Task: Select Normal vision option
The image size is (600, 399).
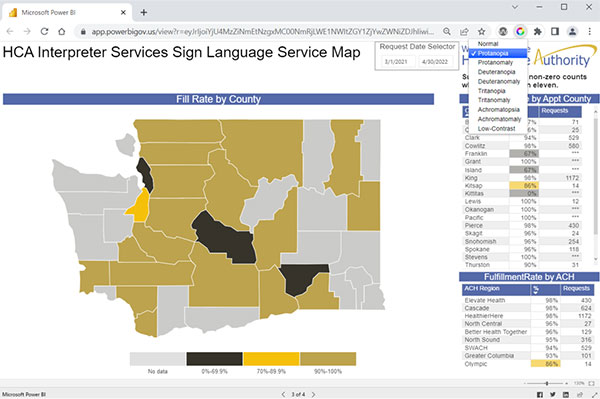Action: 498,44
